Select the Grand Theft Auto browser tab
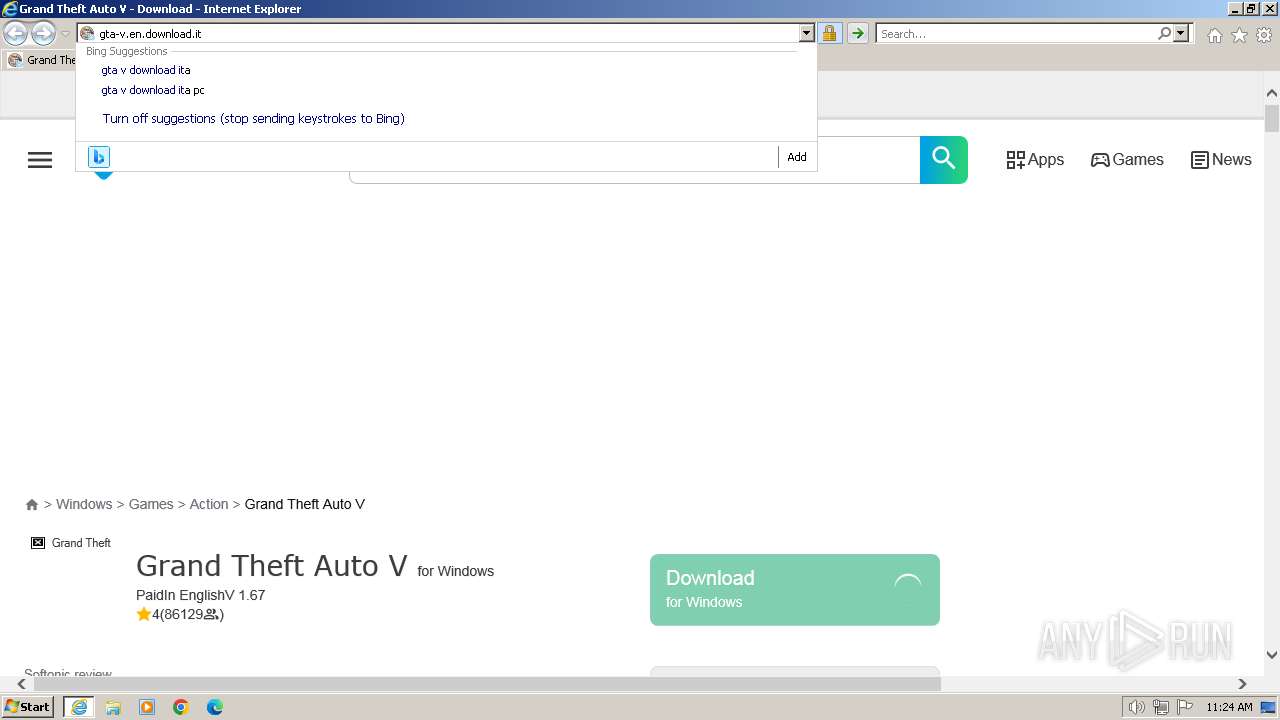Screen dimensions: 1280x720 tap(41, 60)
